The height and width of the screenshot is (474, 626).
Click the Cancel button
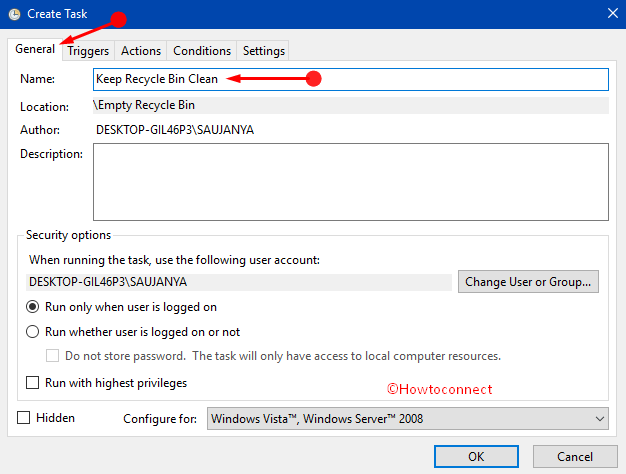(x=575, y=456)
